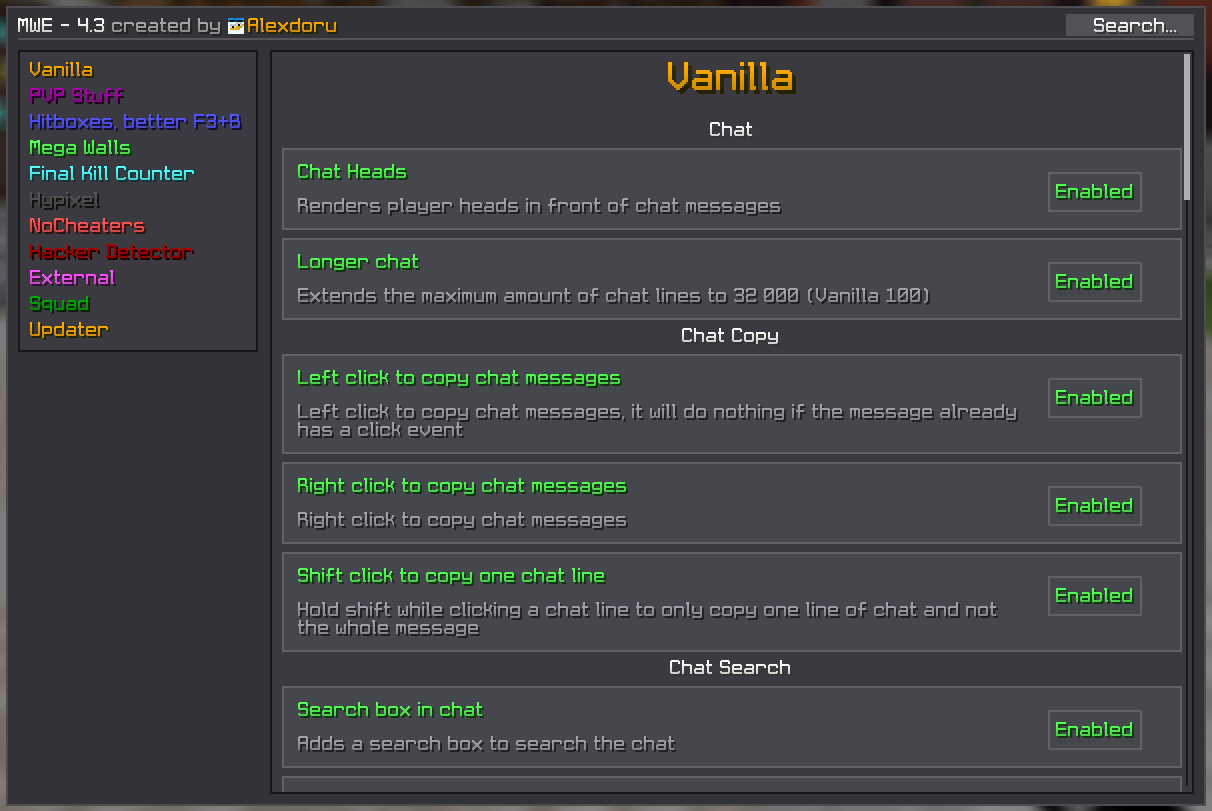Select Hitboxes, better F3+B category
Viewport: 1212px width, 811px height.
point(136,122)
